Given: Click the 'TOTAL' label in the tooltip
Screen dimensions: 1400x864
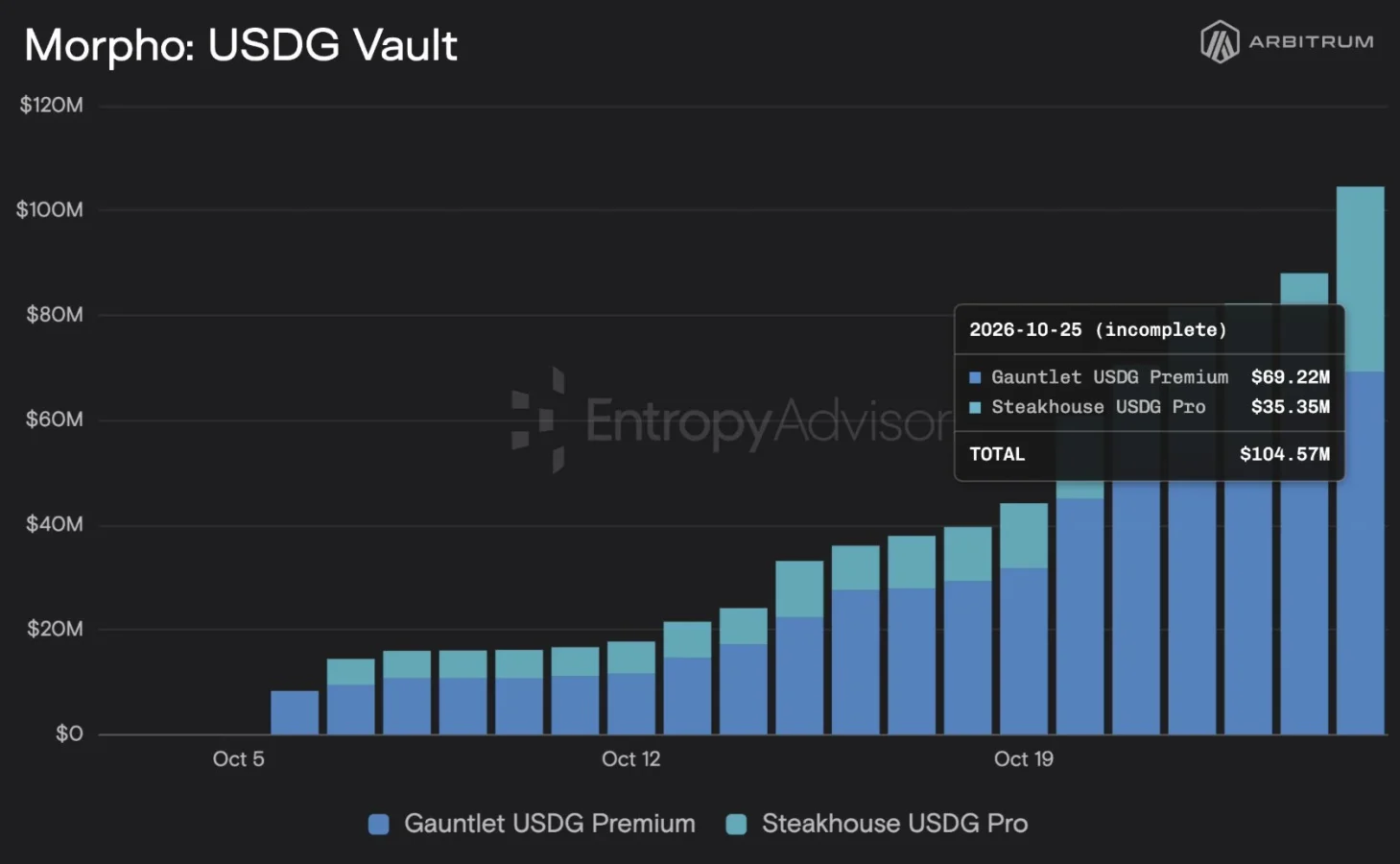Looking at the screenshot, I should [997, 454].
